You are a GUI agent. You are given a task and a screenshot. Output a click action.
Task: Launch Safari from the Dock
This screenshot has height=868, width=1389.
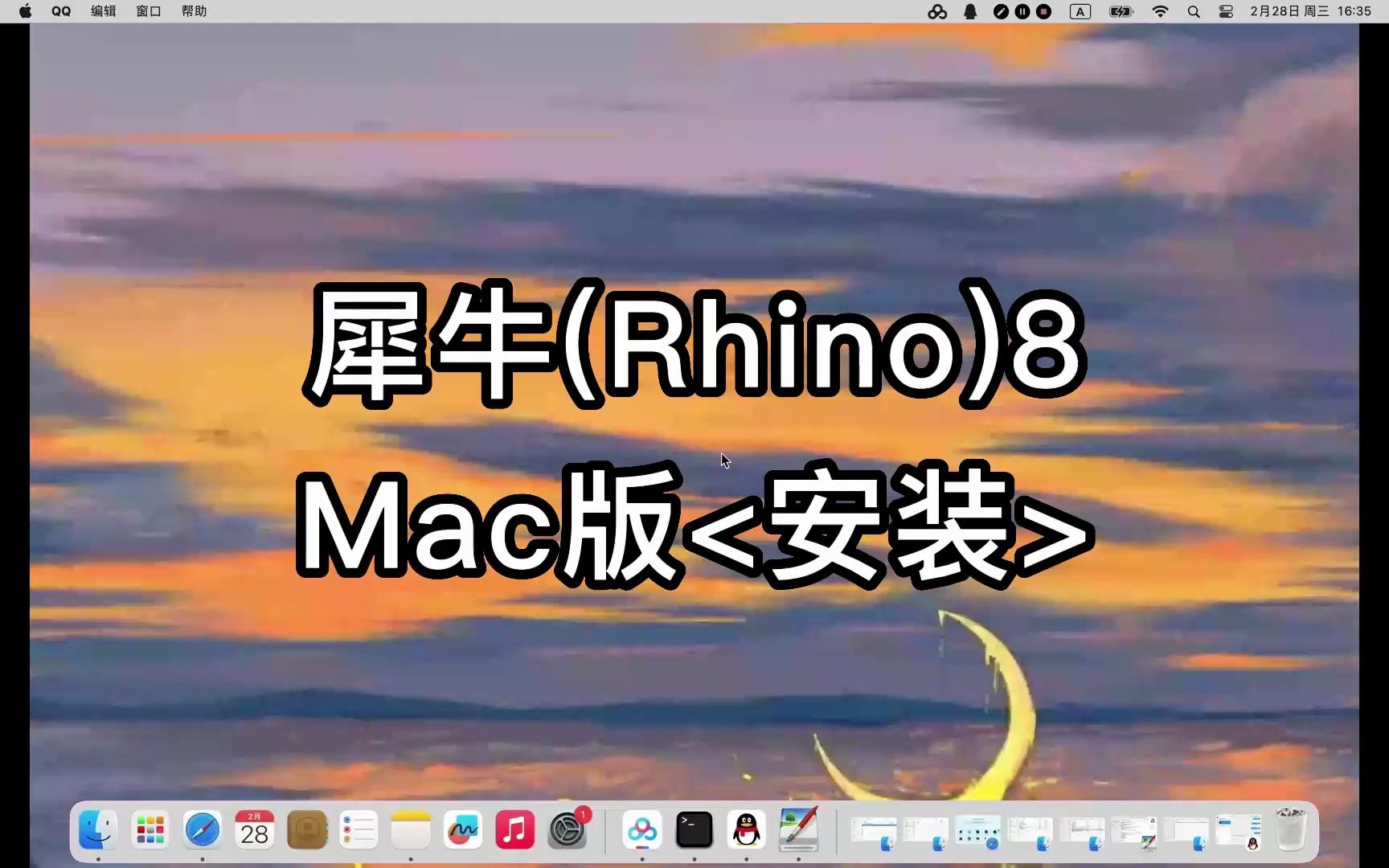[203, 829]
